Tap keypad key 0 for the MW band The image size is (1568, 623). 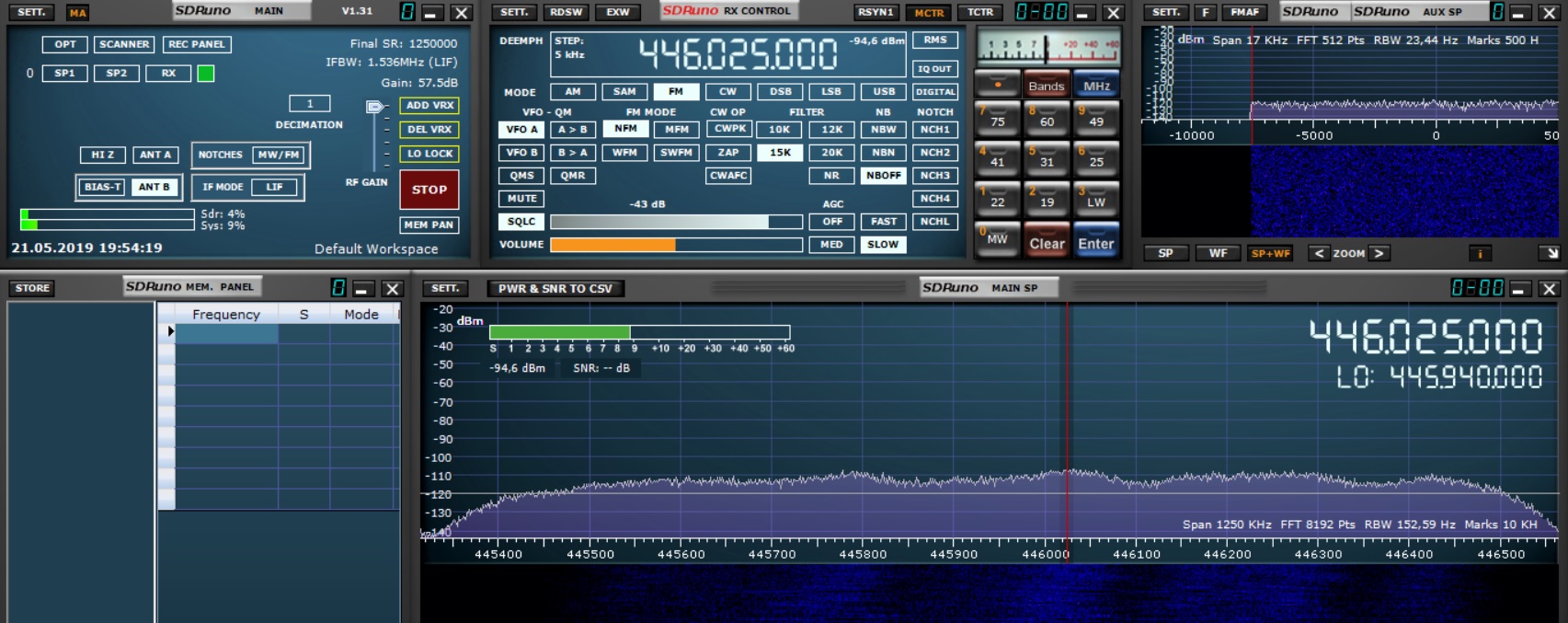coord(997,238)
